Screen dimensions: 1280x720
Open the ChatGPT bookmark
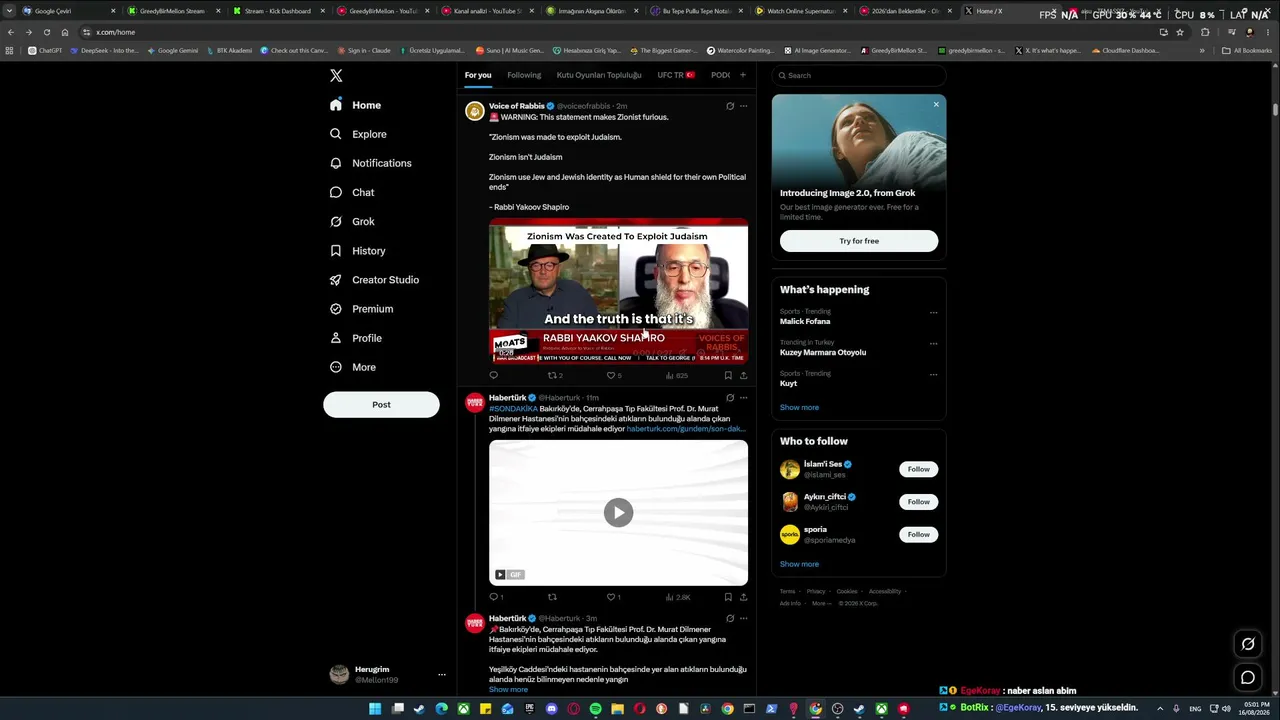45,50
